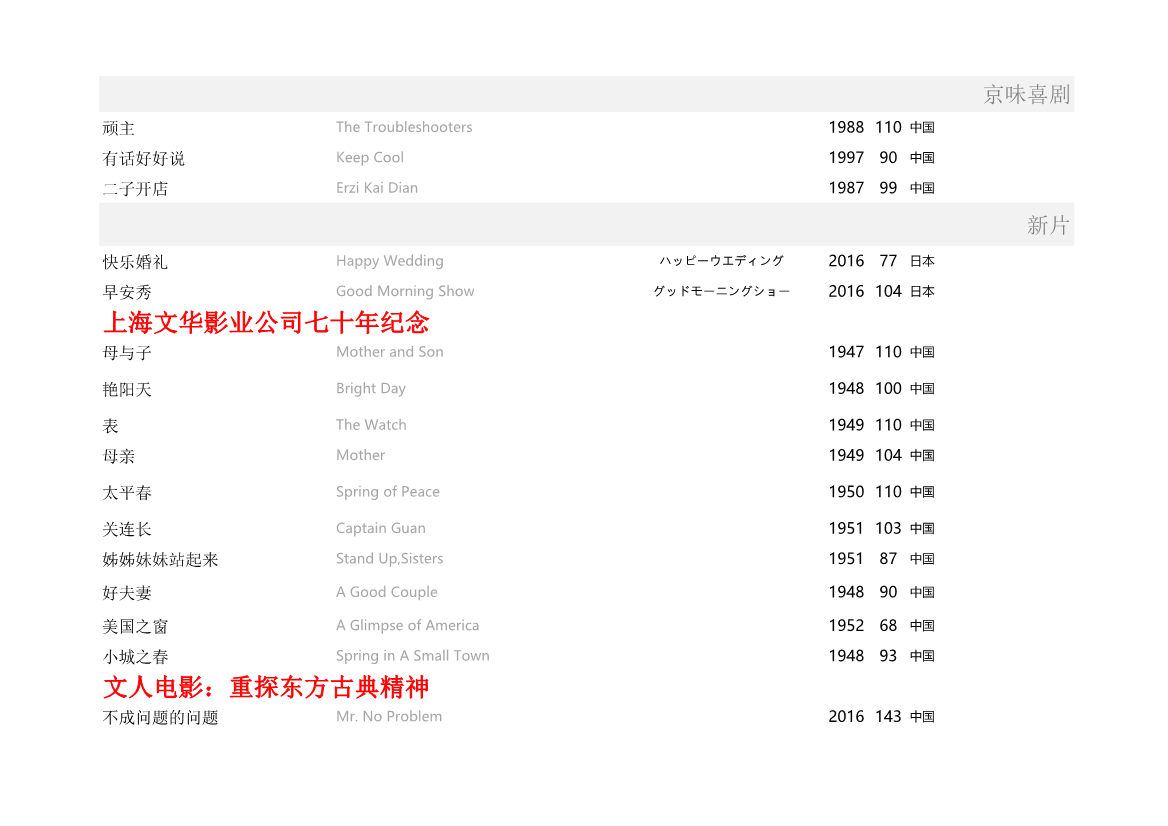
Task: Click the Japanese title ハッピーウエディング
Action: pyautogui.click(x=721, y=261)
